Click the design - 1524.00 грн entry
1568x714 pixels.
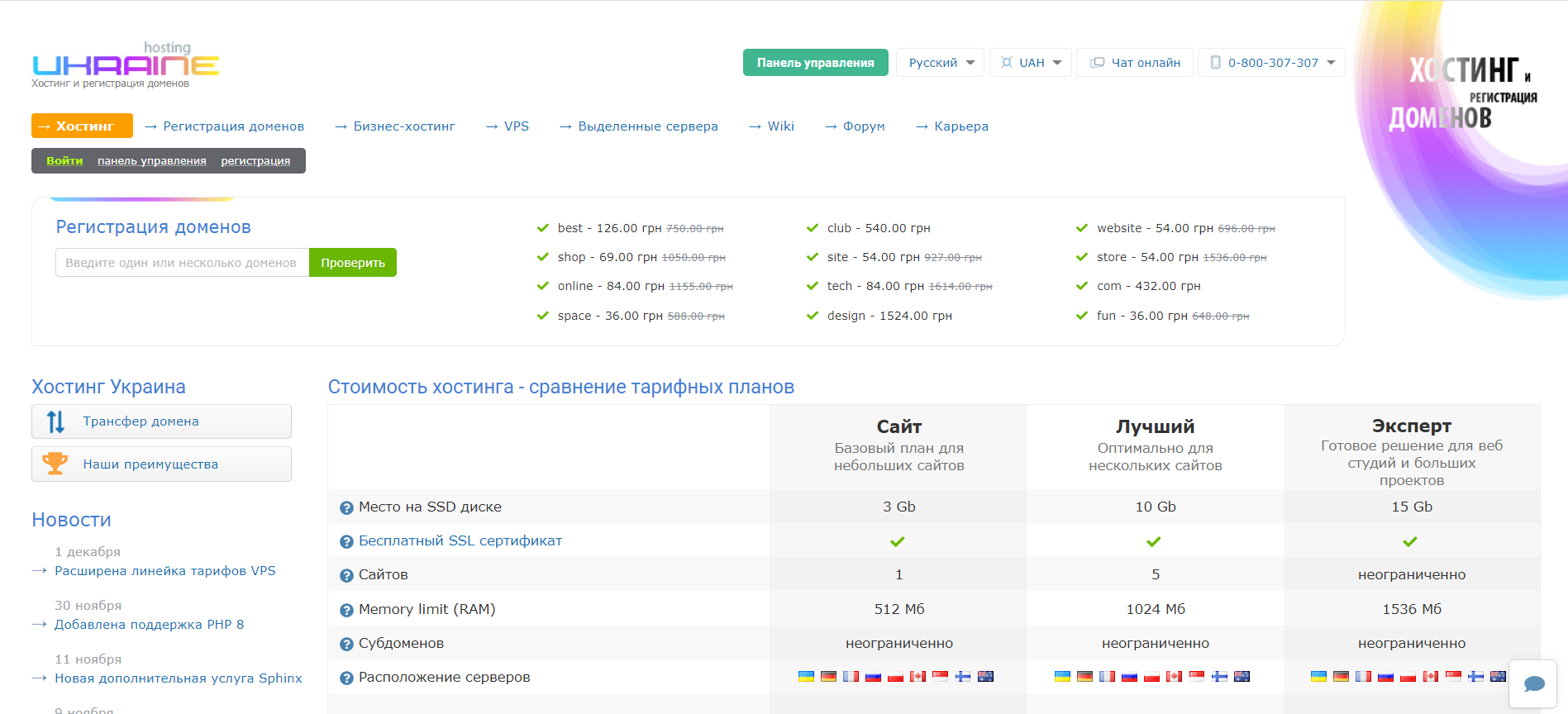coord(889,316)
